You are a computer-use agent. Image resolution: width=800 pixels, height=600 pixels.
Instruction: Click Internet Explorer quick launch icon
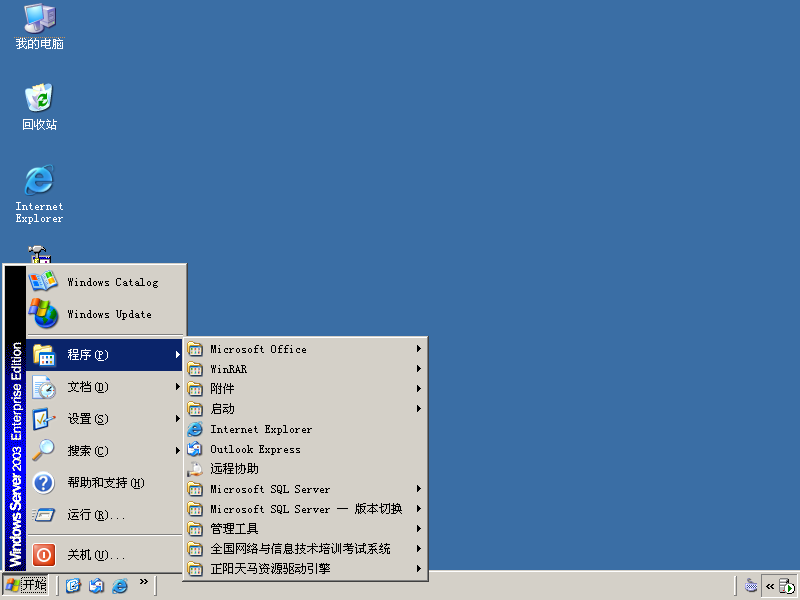(x=120, y=585)
